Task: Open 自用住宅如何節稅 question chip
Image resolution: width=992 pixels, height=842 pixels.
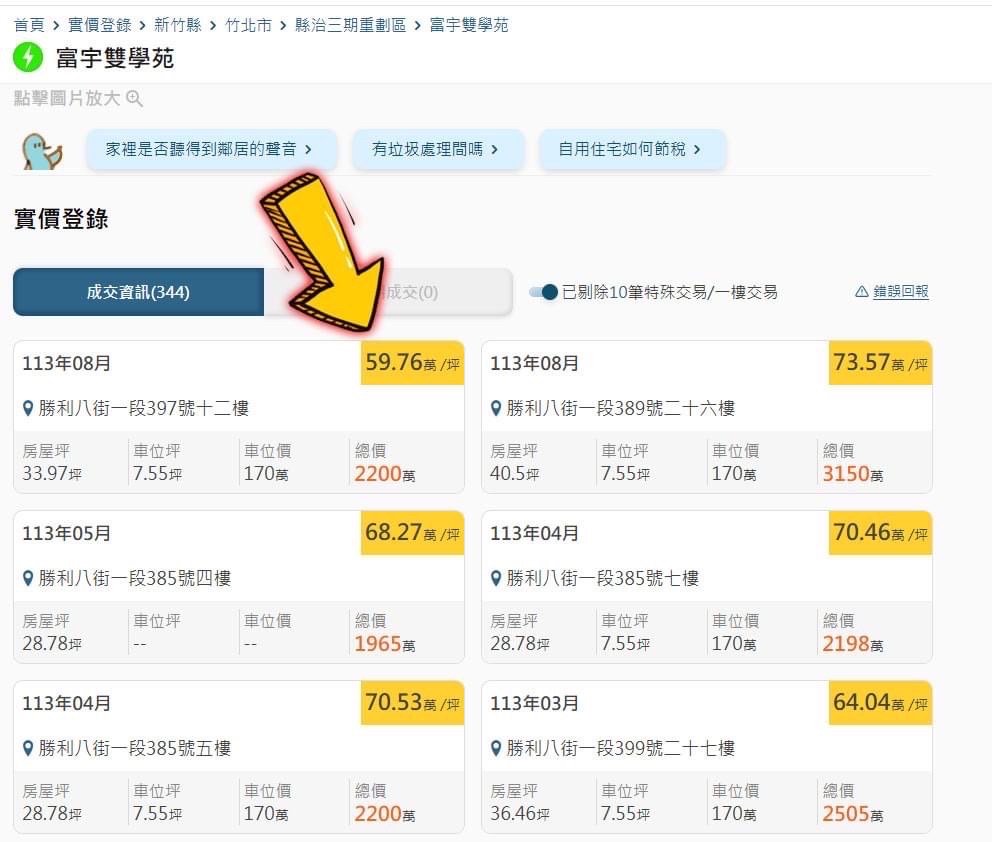Action: point(632,149)
